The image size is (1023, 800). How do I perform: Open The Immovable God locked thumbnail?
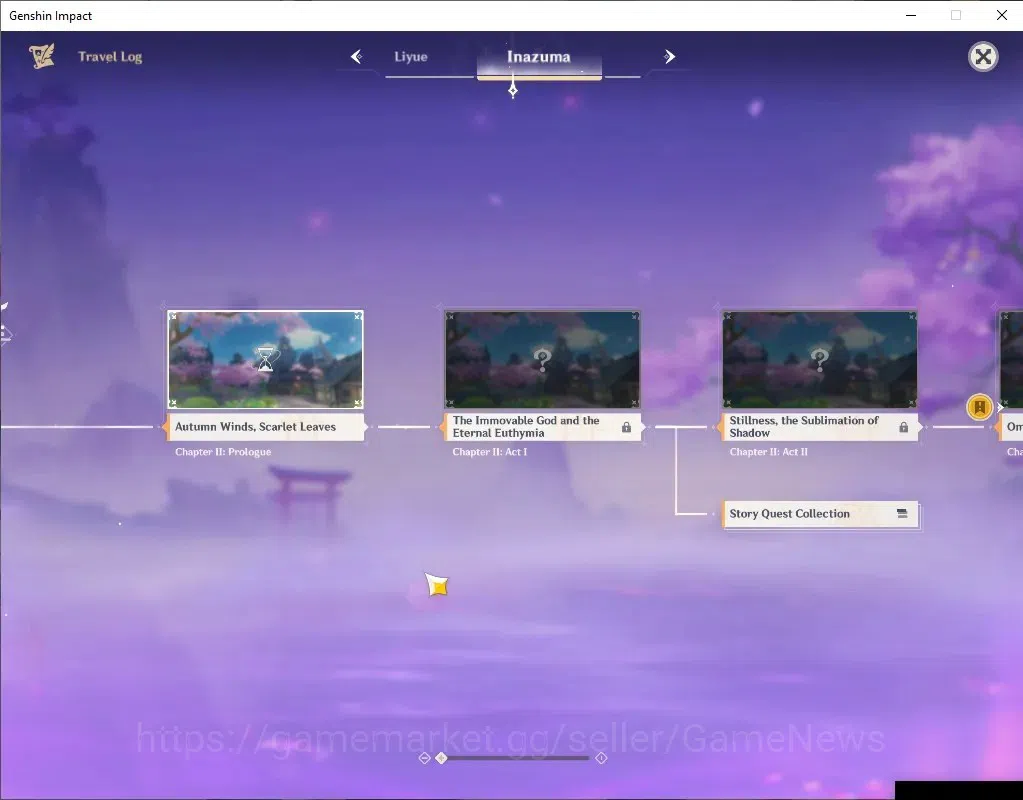tap(543, 360)
